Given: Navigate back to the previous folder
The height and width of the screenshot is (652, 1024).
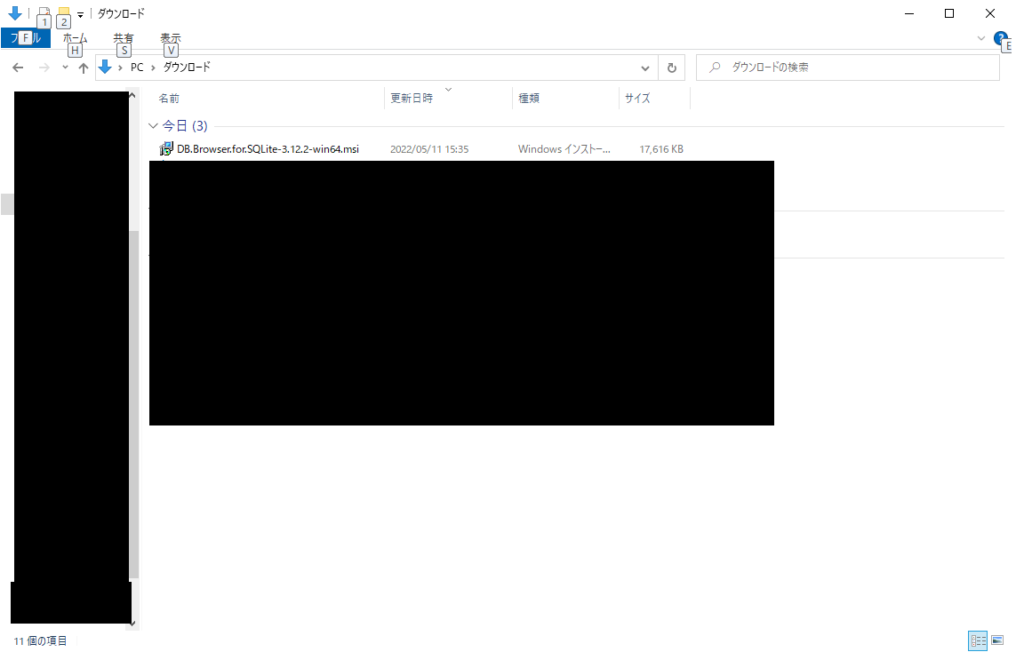Looking at the screenshot, I should tap(17, 67).
